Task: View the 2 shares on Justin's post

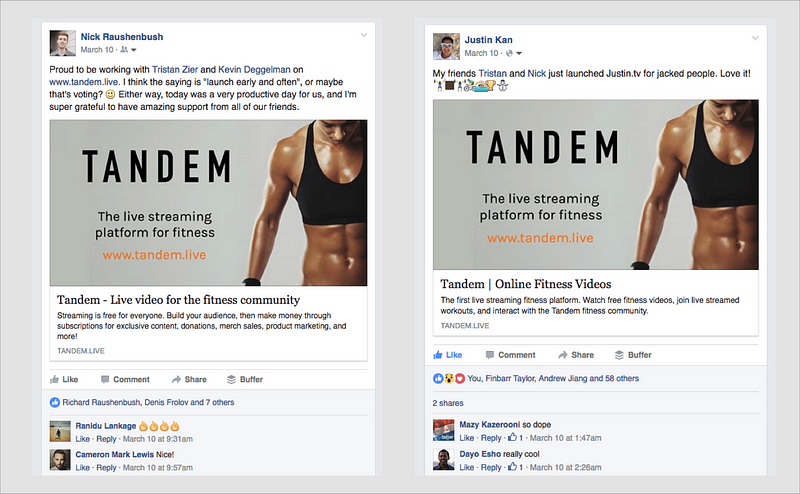Action: 448,403
